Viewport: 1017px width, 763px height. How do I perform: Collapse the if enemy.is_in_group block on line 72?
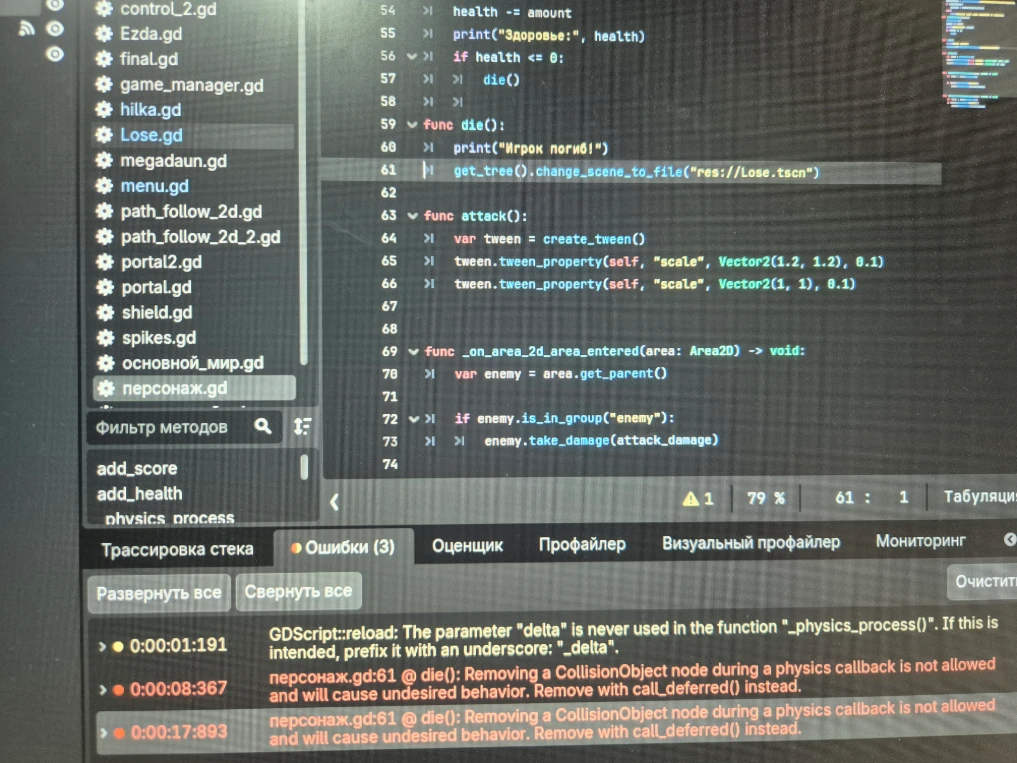(x=414, y=418)
